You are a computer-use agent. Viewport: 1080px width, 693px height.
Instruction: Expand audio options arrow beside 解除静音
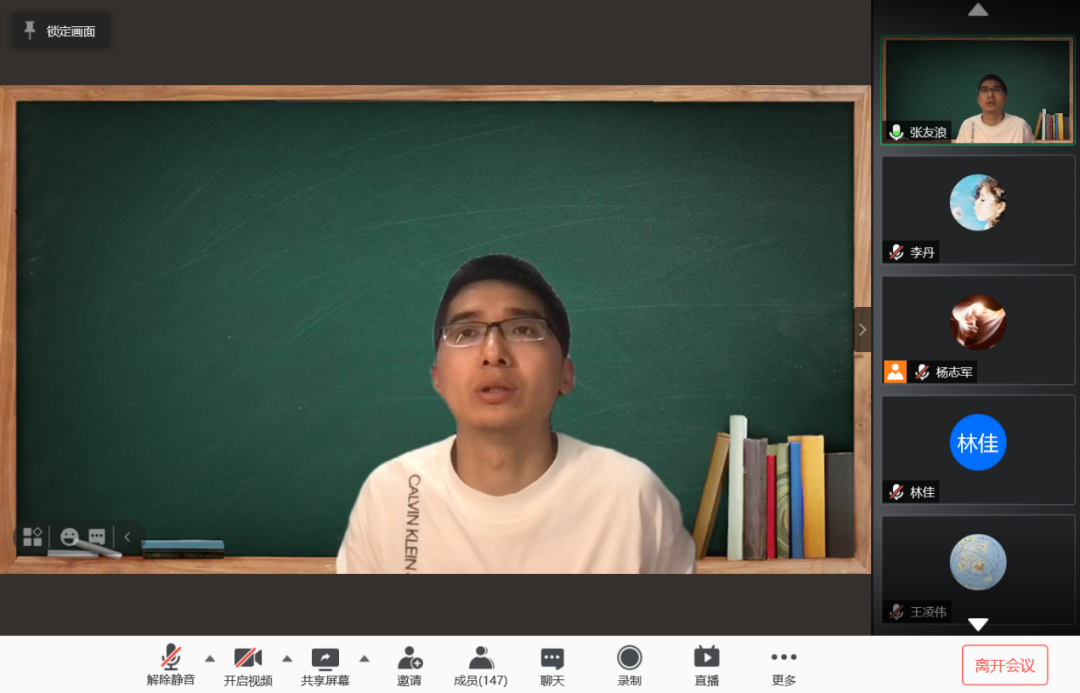(x=210, y=658)
